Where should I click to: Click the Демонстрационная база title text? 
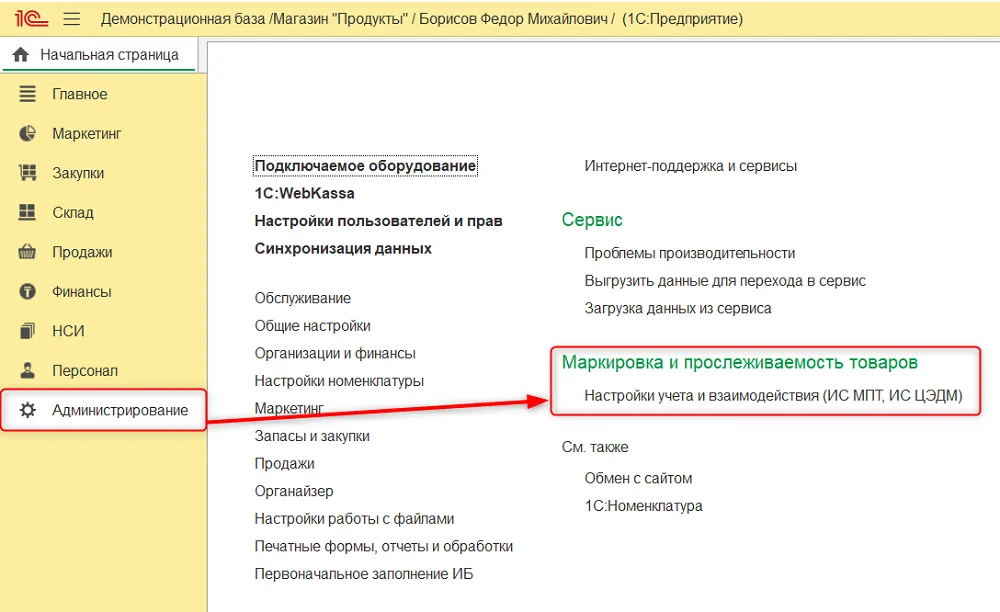(184, 19)
